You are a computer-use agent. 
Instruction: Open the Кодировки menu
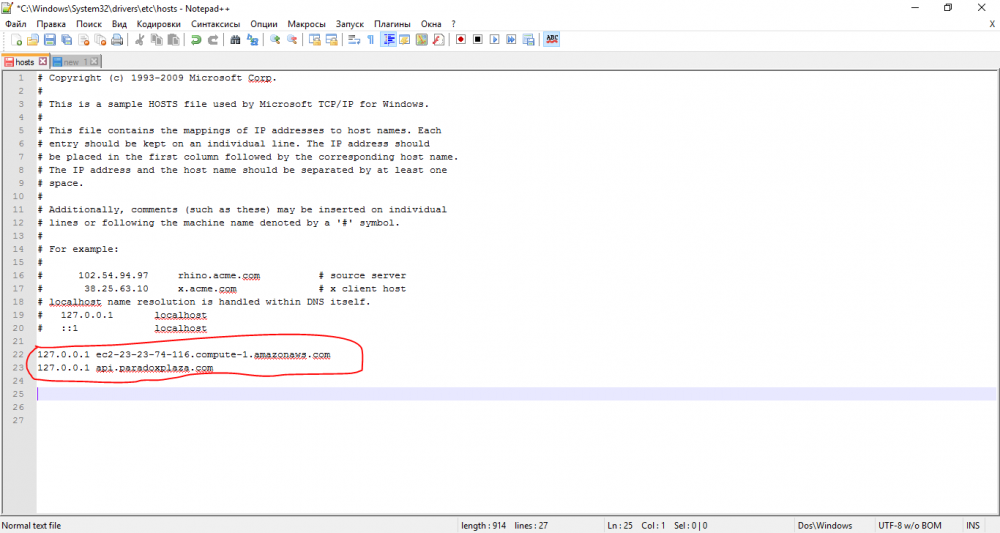pyautogui.click(x=159, y=24)
